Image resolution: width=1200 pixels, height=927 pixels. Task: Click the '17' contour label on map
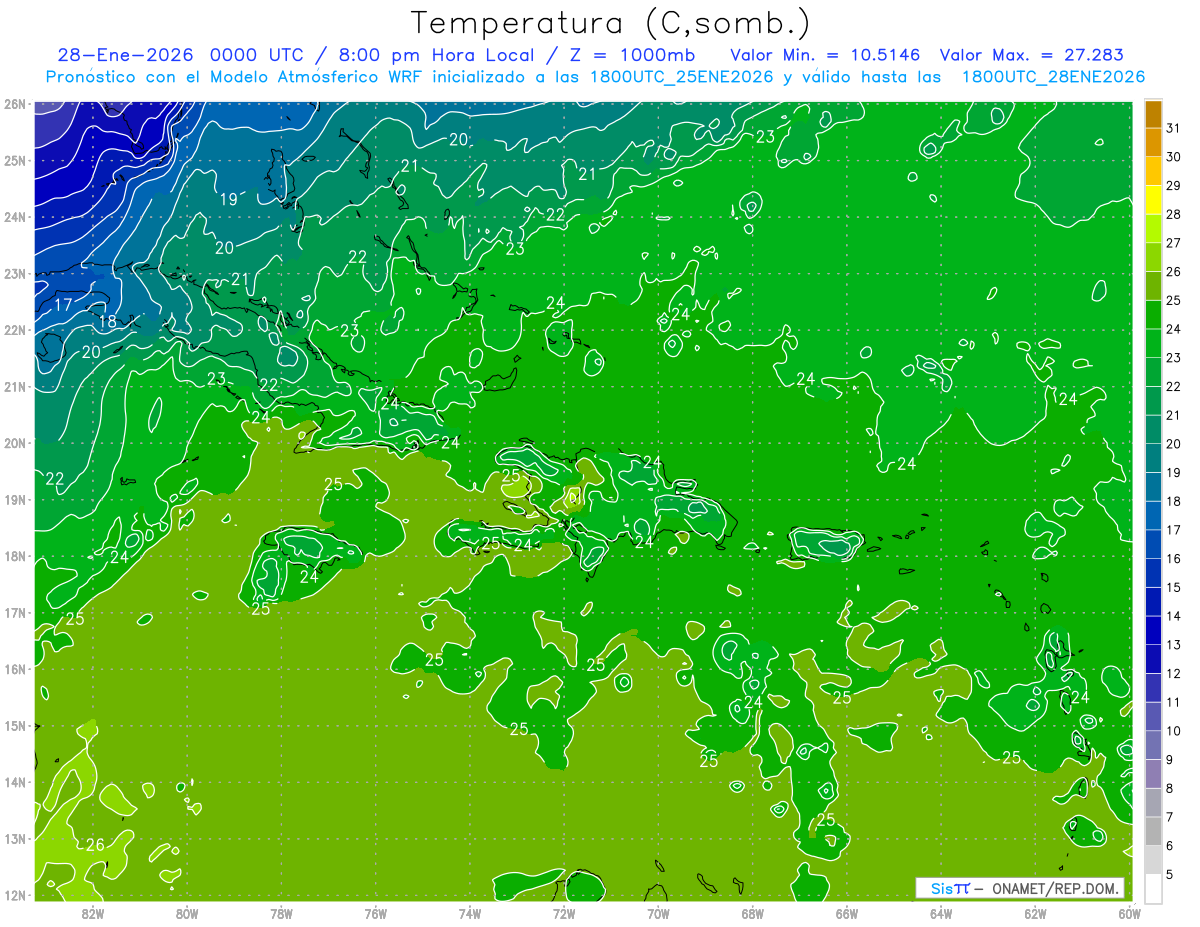tap(63, 305)
